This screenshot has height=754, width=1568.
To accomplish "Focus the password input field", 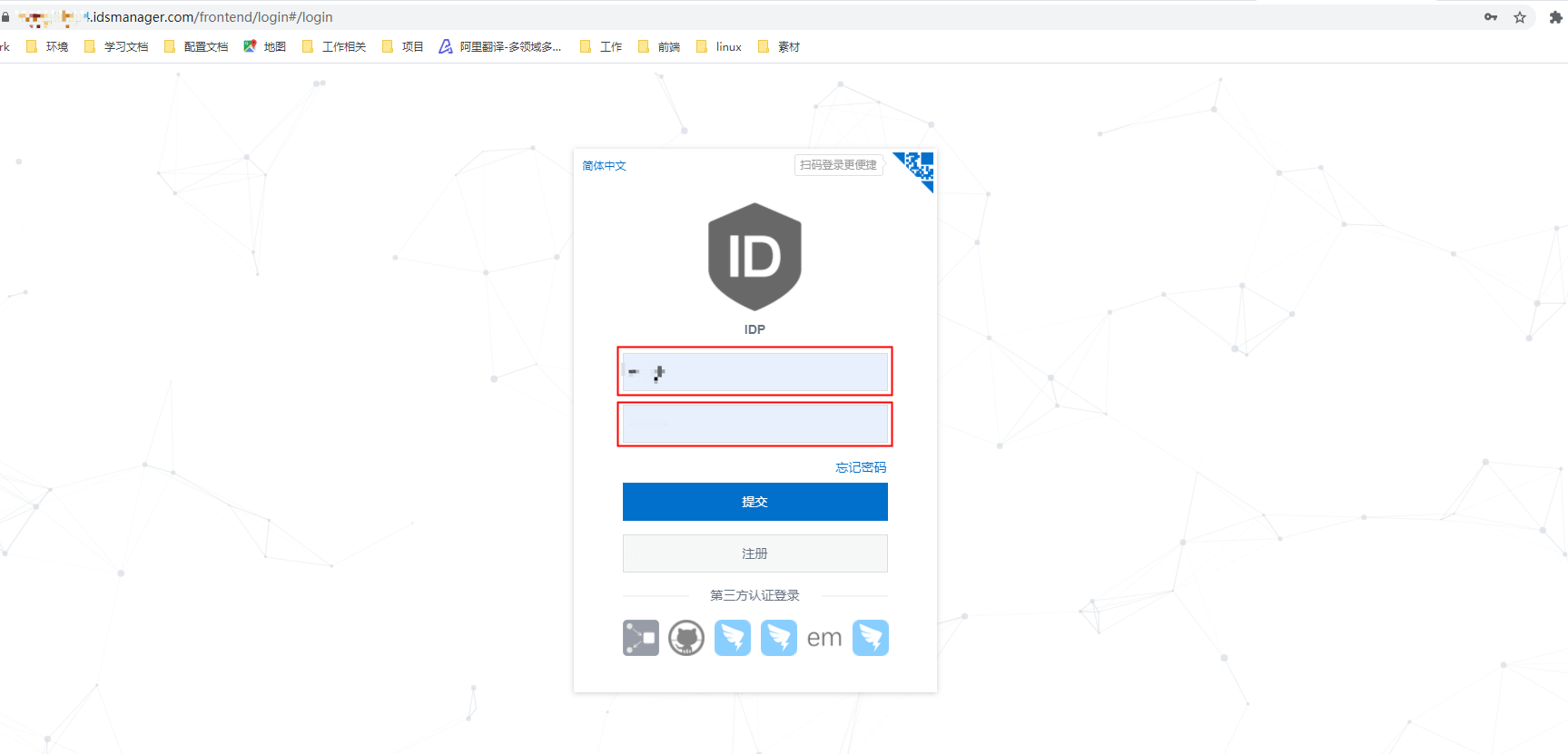I will point(754,424).
